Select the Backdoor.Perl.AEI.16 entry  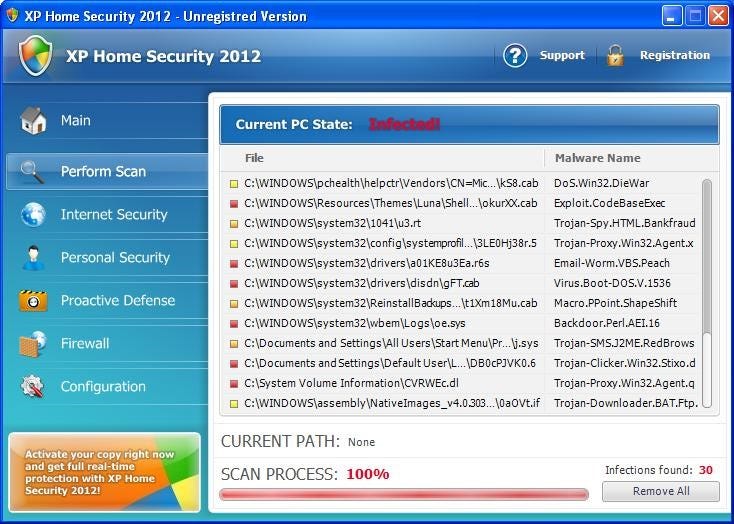coord(606,324)
